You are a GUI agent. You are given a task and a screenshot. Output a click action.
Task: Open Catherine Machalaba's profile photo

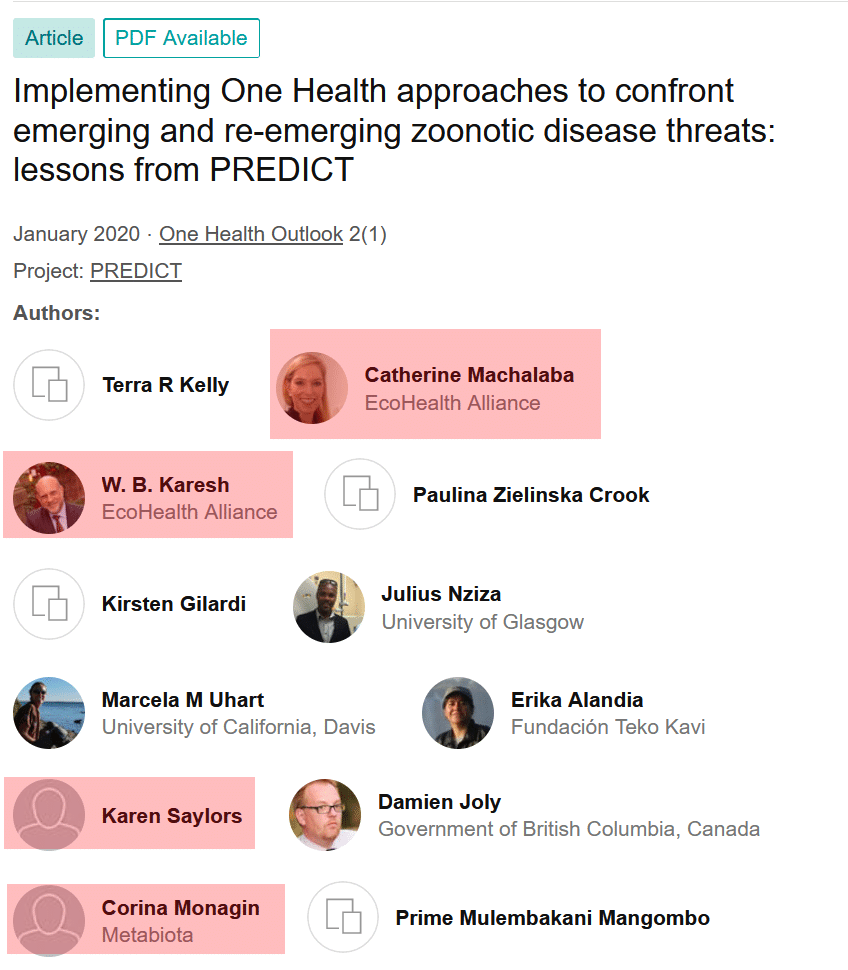tap(312, 388)
